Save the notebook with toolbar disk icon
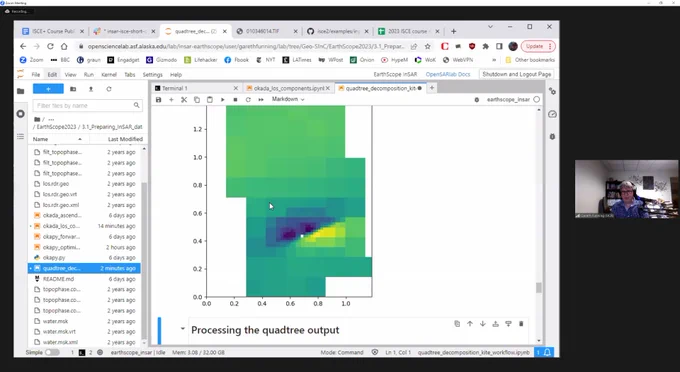 pyautogui.click(x=158, y=100)
